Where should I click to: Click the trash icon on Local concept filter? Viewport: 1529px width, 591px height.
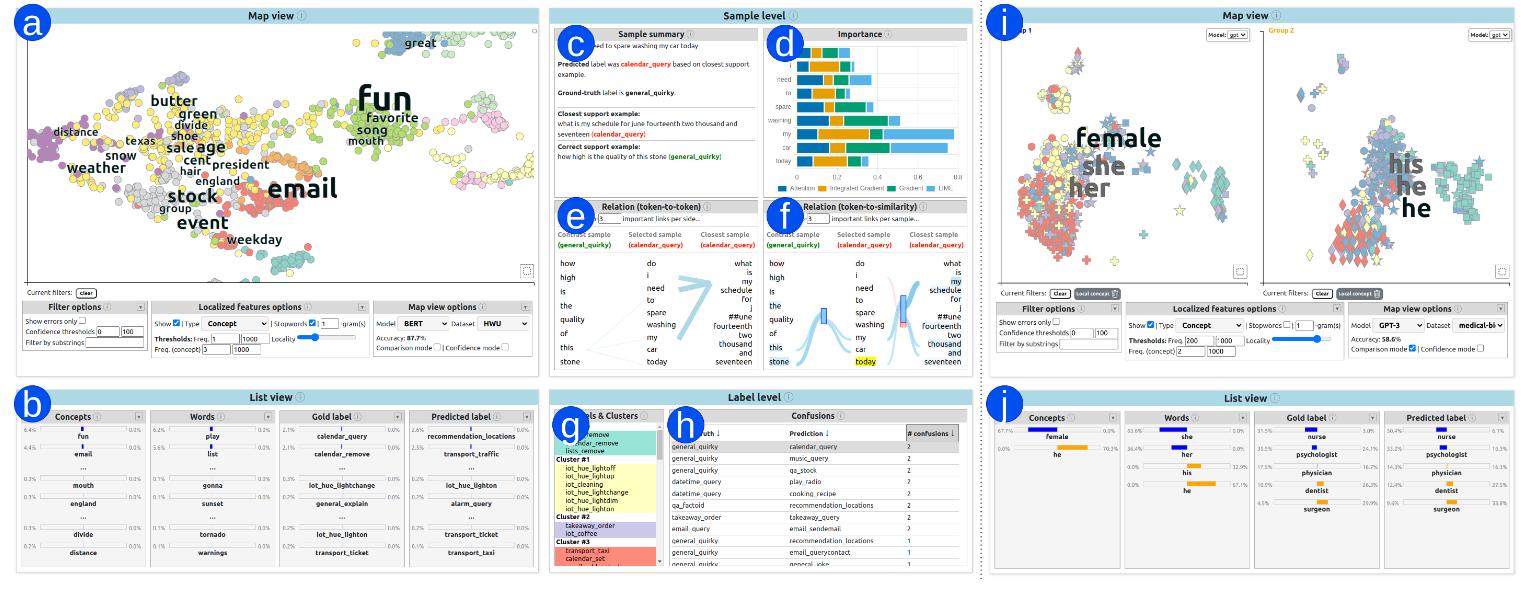[x=1116, y=293]
